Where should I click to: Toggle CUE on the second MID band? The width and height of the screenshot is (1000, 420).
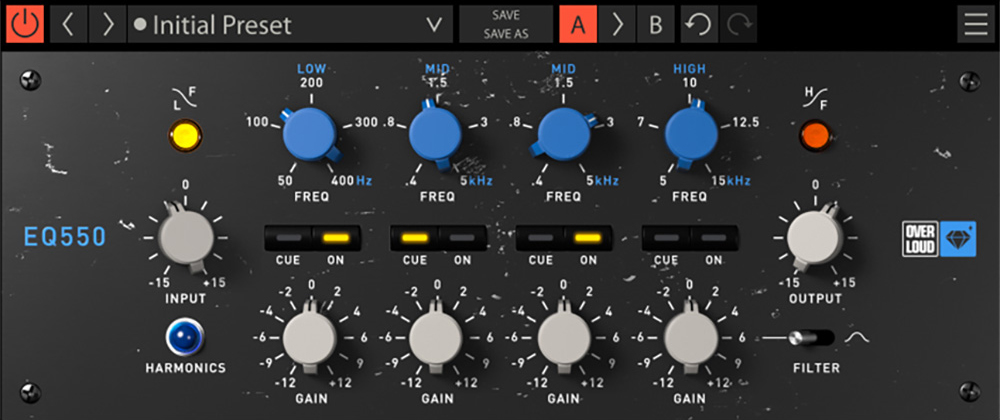tap(540, 238)
